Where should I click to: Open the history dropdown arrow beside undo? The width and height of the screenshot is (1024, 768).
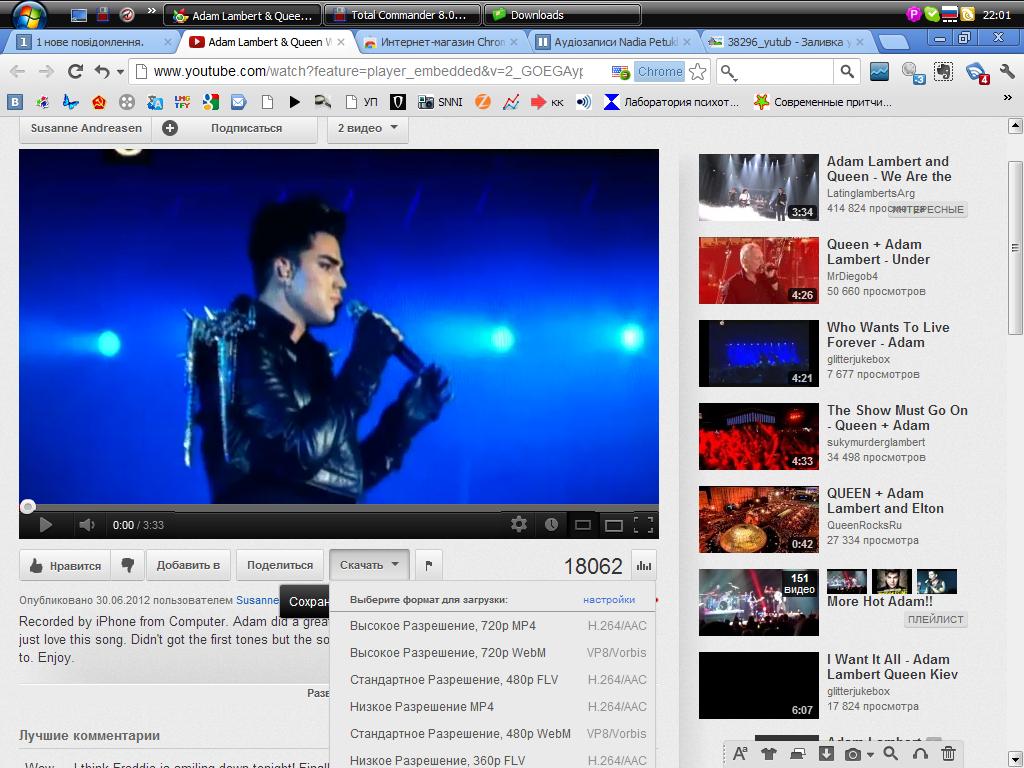120,72
